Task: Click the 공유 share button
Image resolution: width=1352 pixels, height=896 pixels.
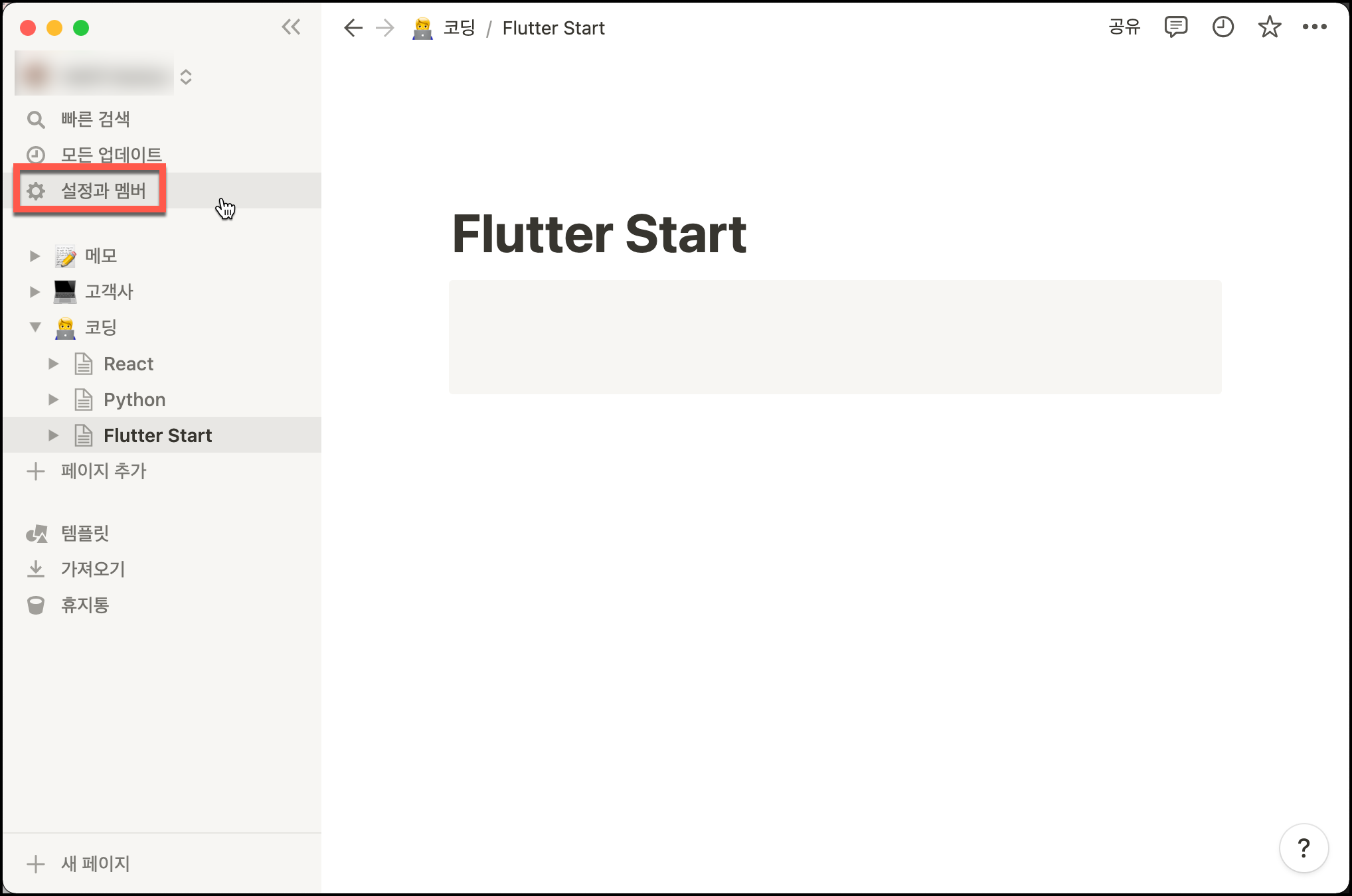Action: tap(1124, 27)
